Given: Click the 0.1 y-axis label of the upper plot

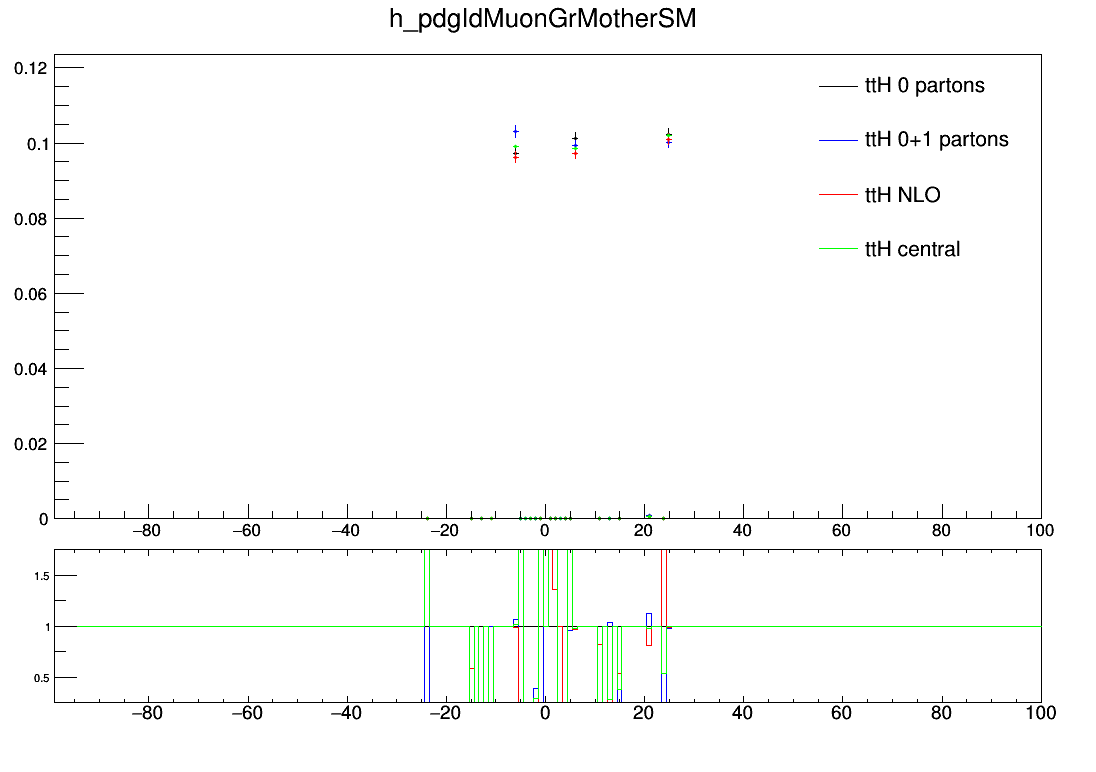Looking at the screenshot, I should pos(37,144).
